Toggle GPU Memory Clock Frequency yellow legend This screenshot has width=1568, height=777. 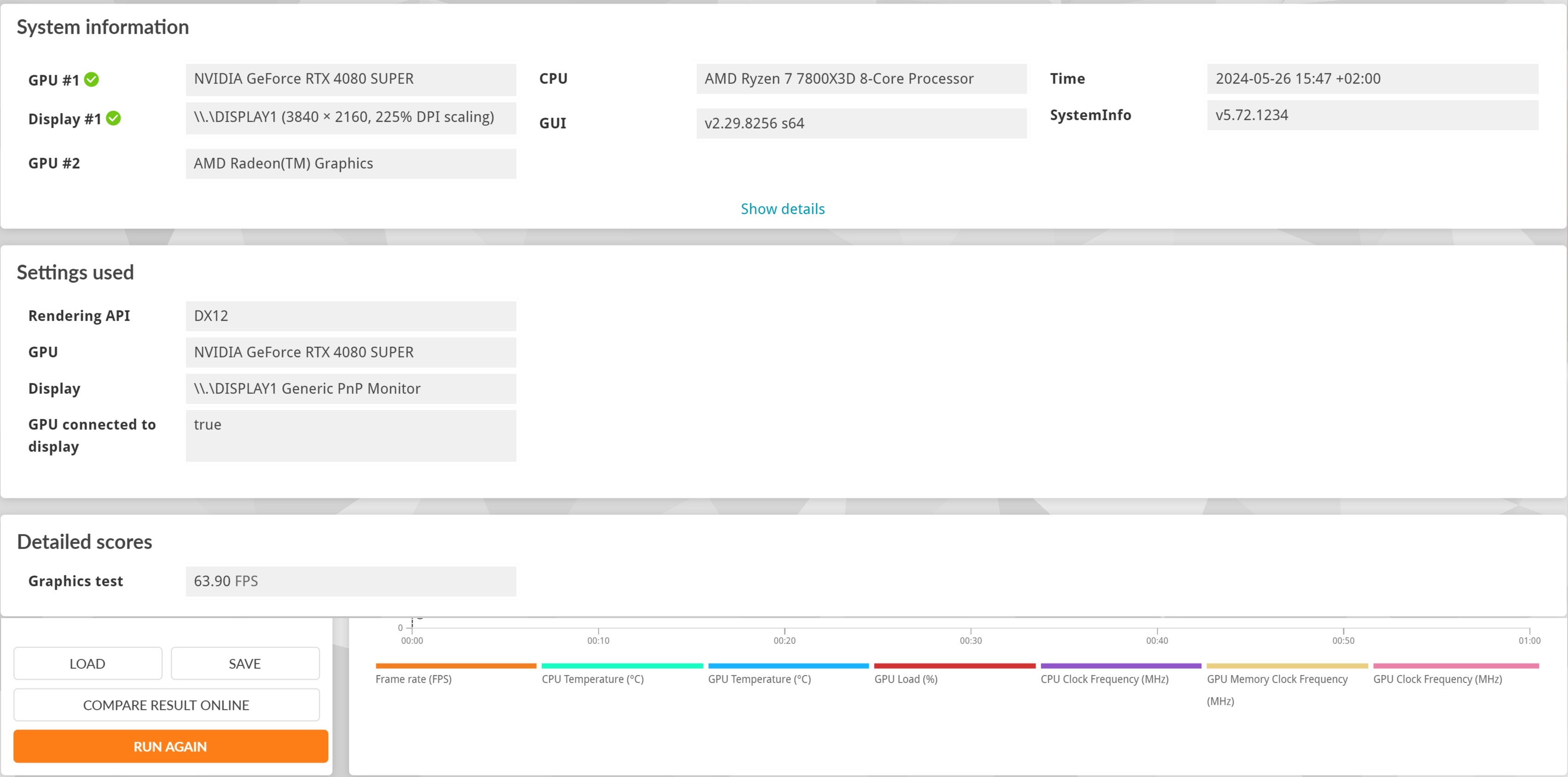(x=1287, y=666)
